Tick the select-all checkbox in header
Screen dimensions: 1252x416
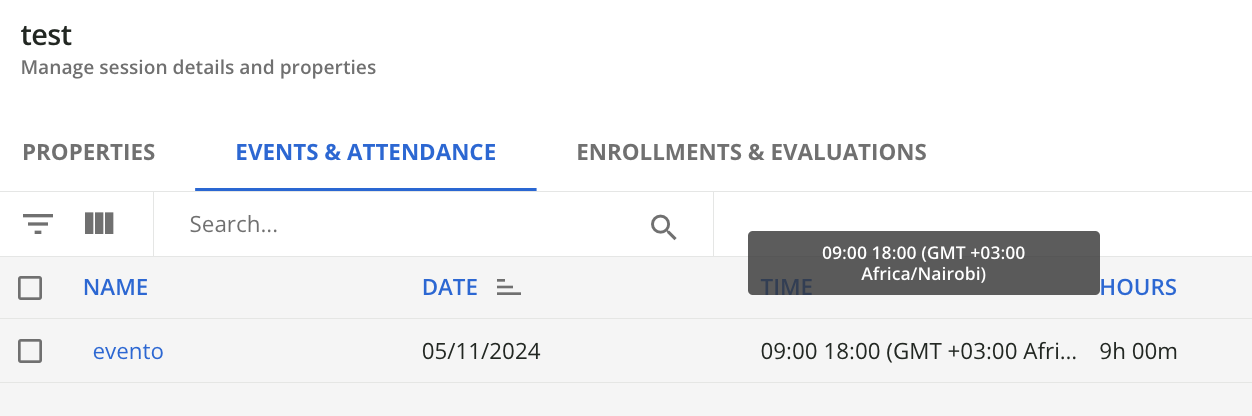pyautogui.click(x=30, y=288)
